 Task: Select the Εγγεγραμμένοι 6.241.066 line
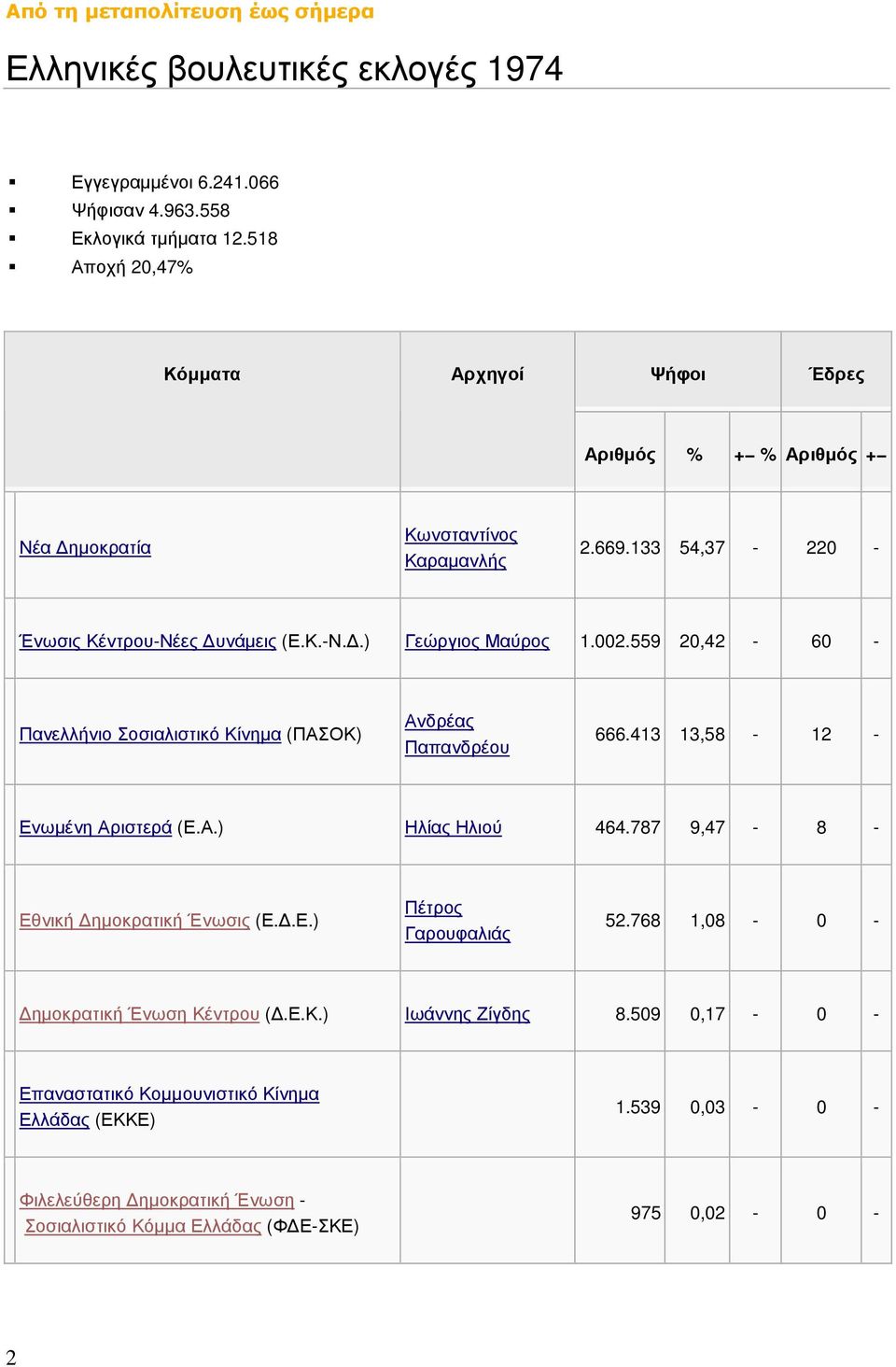tap(175, 183)
